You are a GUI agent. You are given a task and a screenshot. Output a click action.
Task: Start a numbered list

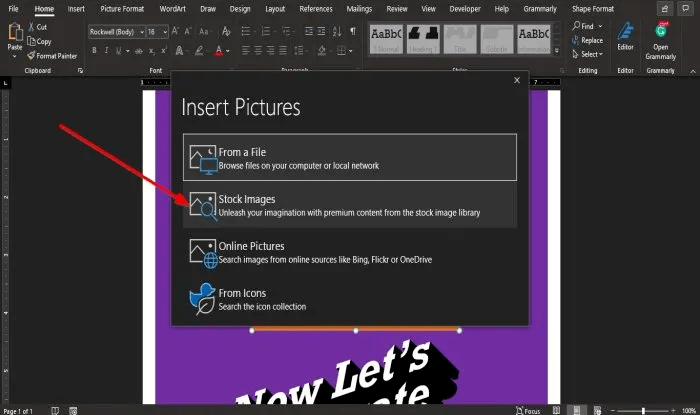(266, 31)
